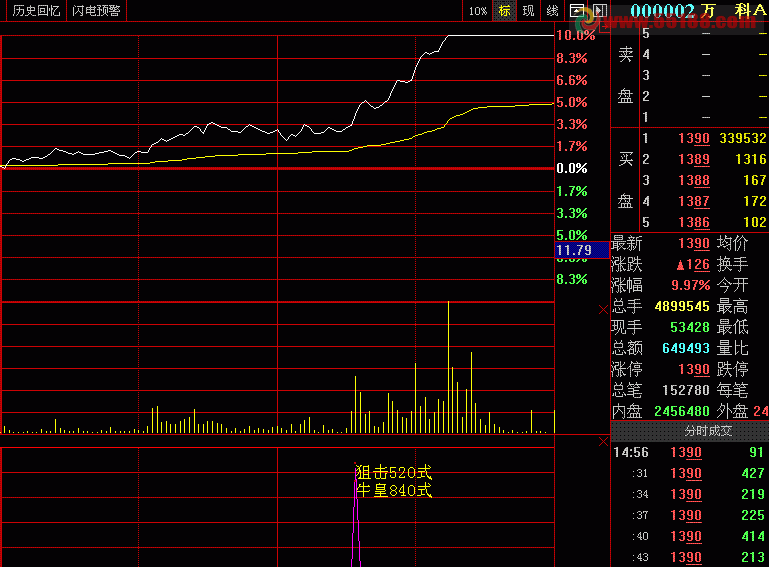Click the 涨停 limit-up value 1390
Screen dimensions: 769x567
coord(693,369)
